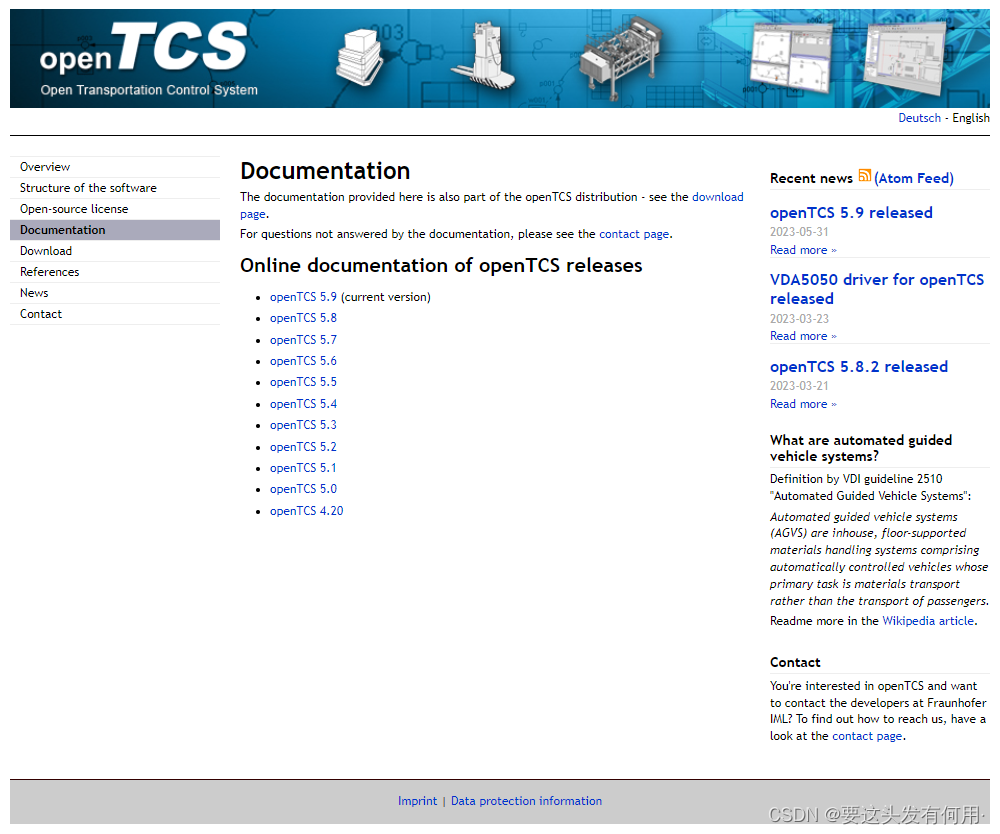Open openTCS 5.9 documentation
This screenshot has width=1000, height=834.
pos(303,297)
